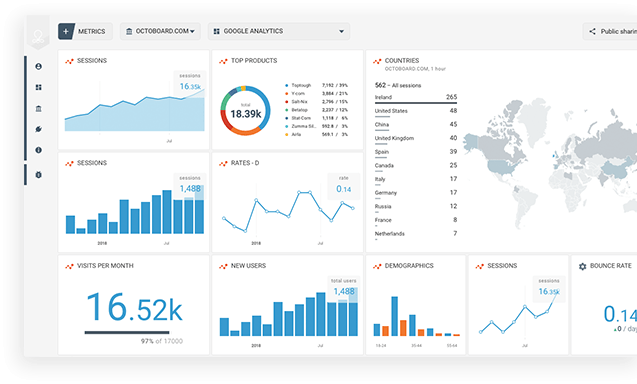The height and width of the screenshot is (384, 637).
Task: Click the 0.14 rate value in RATES - D
Action: coord(344,189)
